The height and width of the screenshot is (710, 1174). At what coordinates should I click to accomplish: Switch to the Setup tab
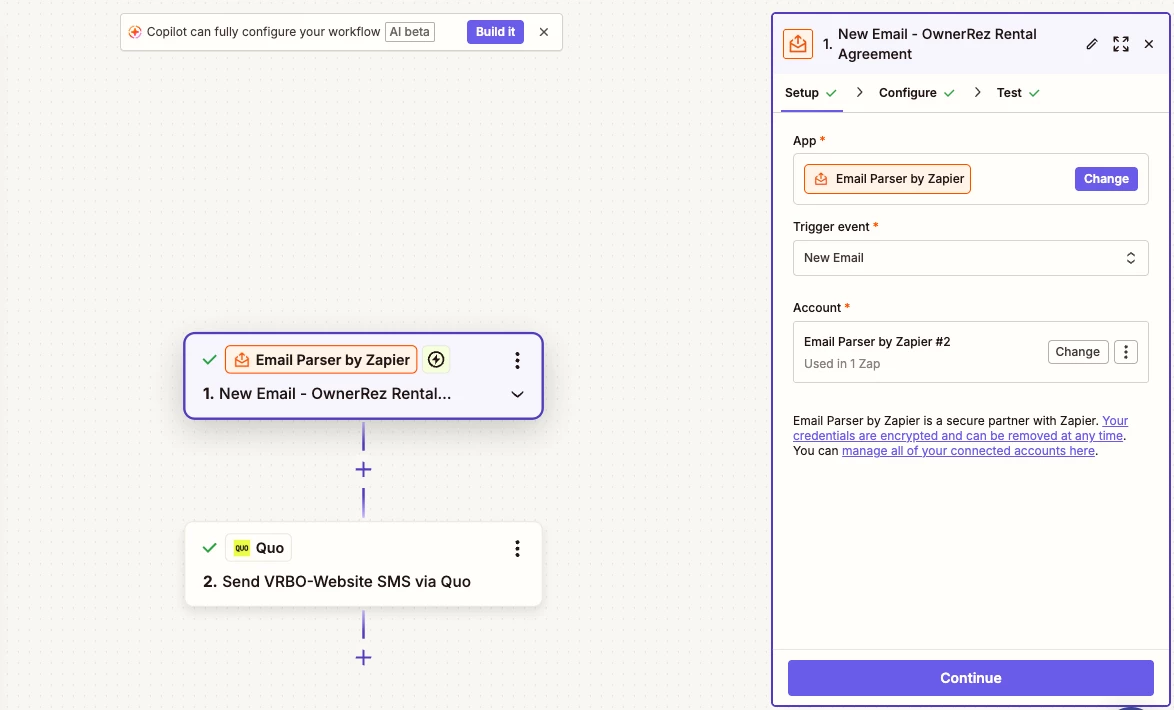pos(811,93)
